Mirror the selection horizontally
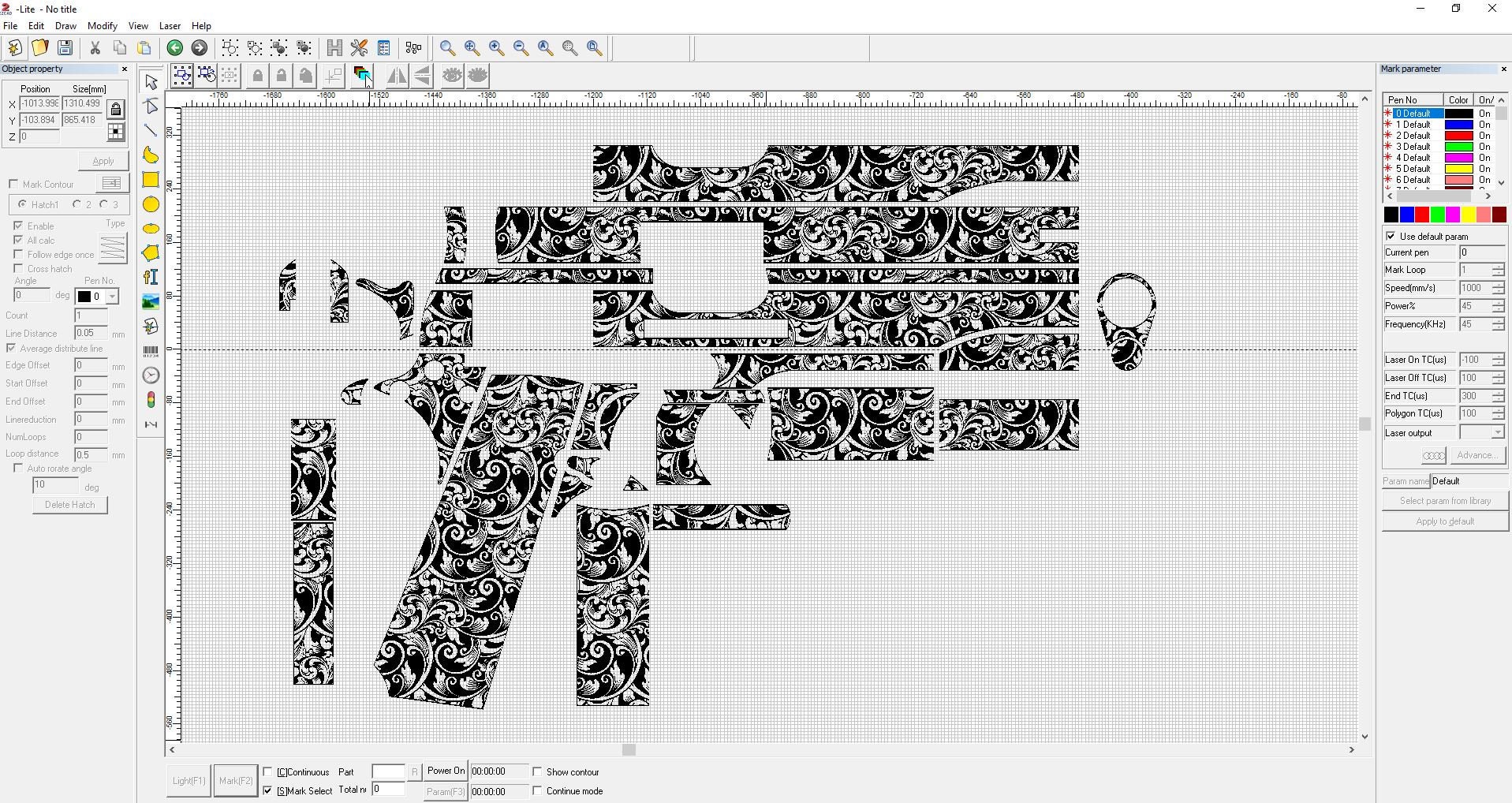 click(x=398, y=76)
